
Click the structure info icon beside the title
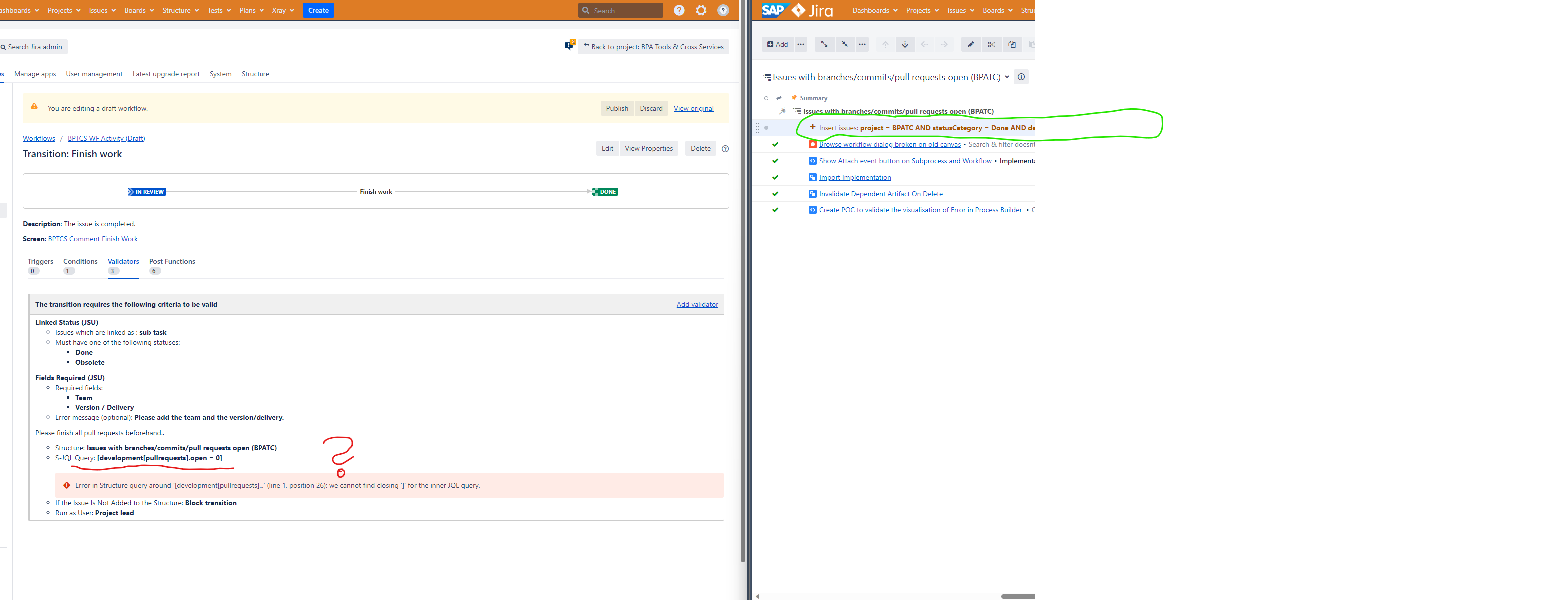[x=1022, y=77]
